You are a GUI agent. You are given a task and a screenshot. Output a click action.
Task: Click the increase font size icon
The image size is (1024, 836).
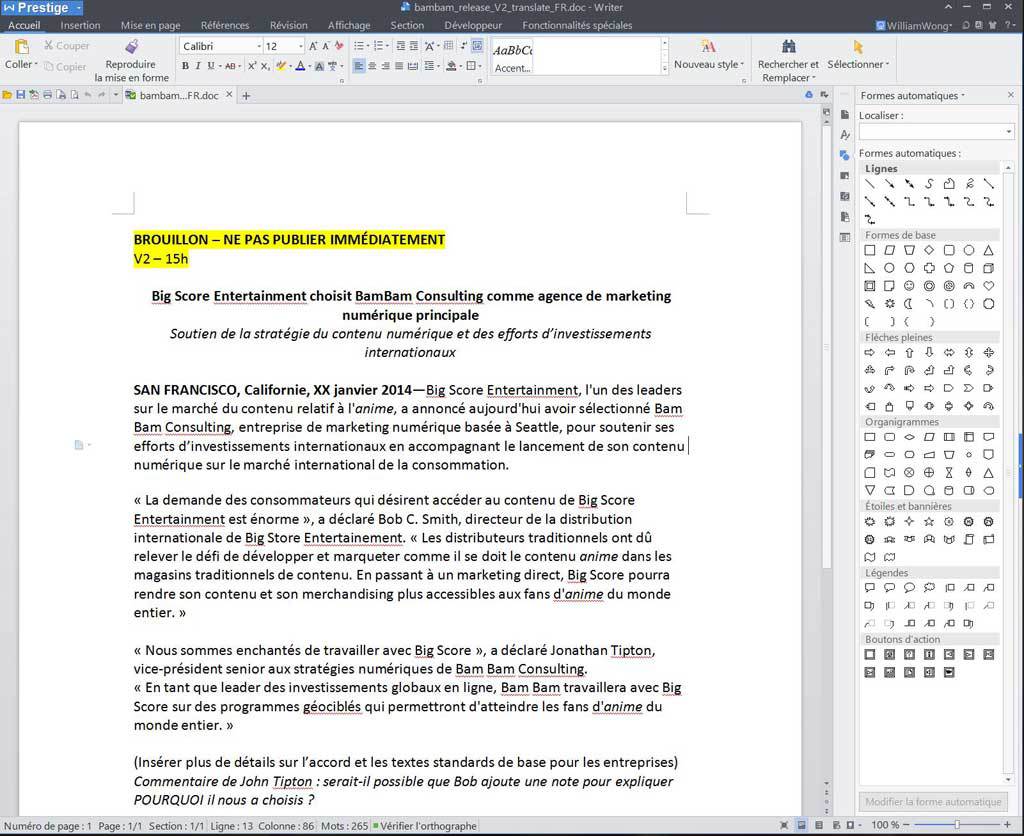[313, 46]
